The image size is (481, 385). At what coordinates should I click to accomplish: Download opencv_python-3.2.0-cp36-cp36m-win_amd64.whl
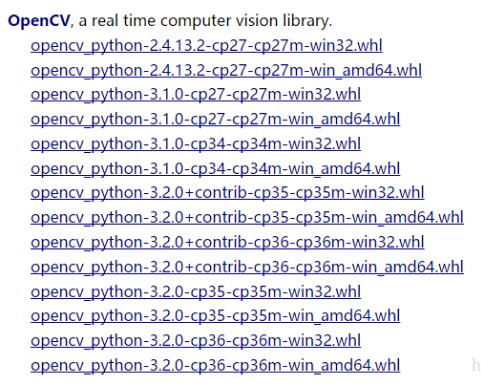coord(215,365)
